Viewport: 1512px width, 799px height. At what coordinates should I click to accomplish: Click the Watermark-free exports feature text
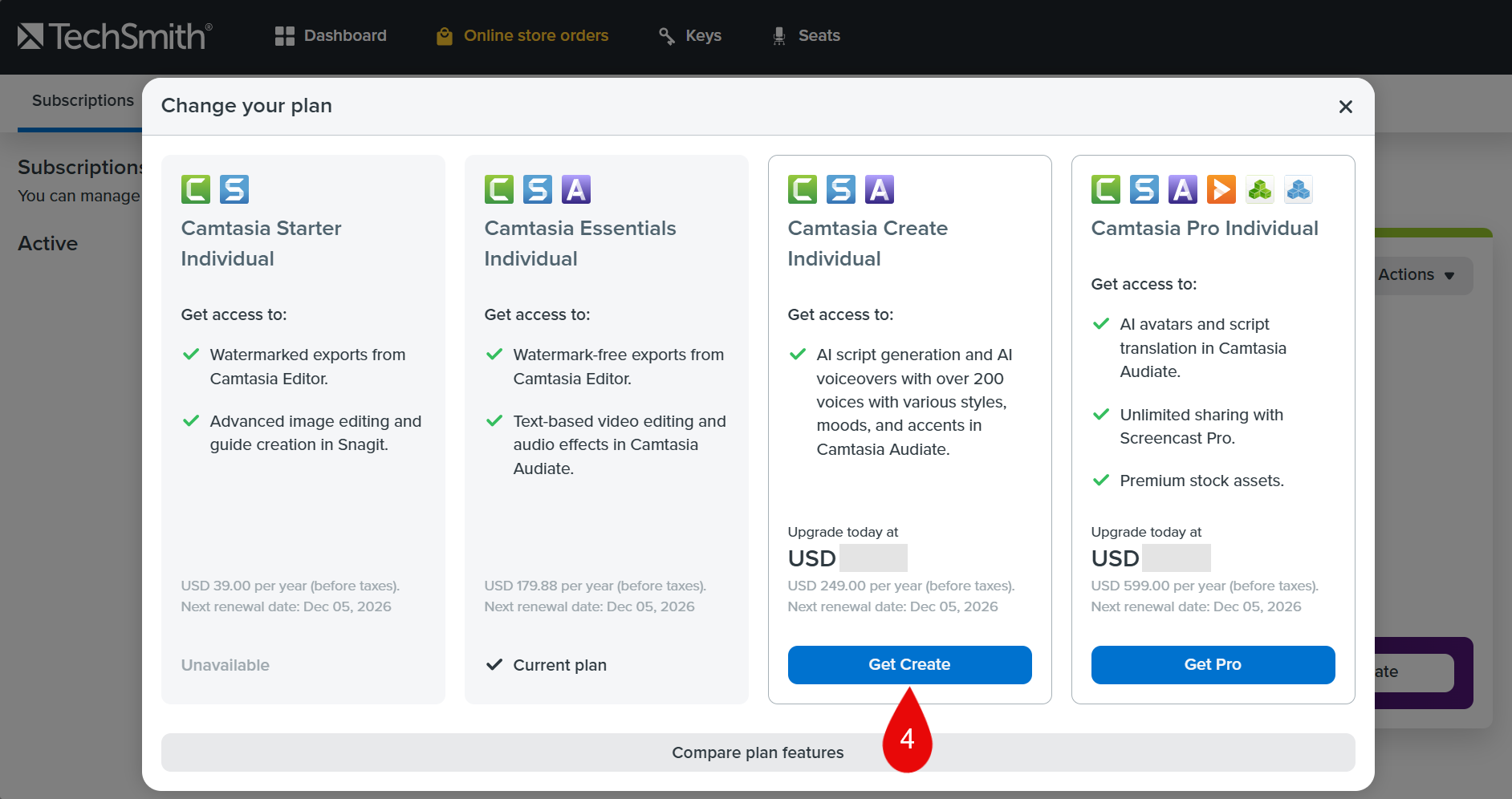point(619,367)
